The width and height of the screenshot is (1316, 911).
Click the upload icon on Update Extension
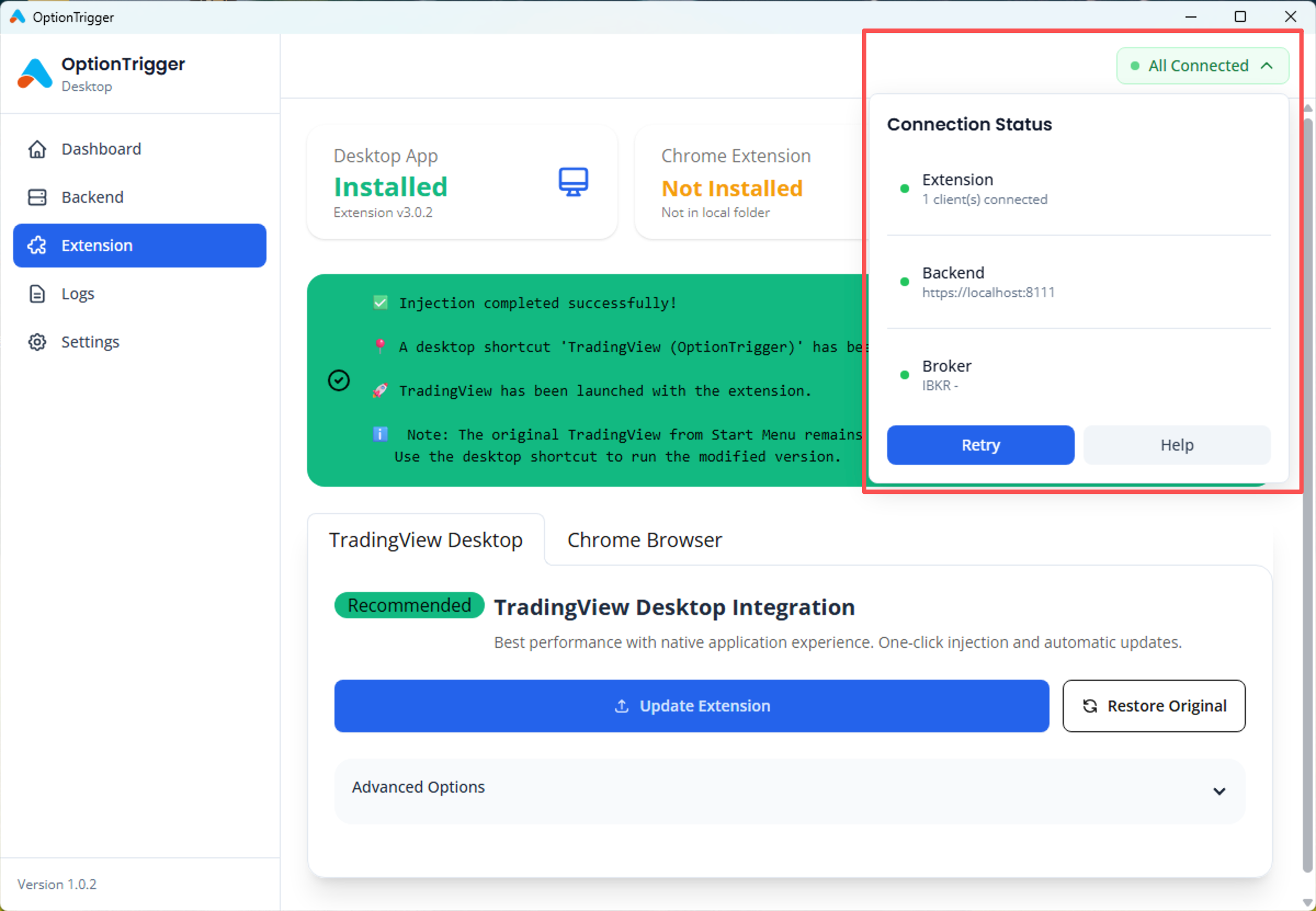pos(622,706)
